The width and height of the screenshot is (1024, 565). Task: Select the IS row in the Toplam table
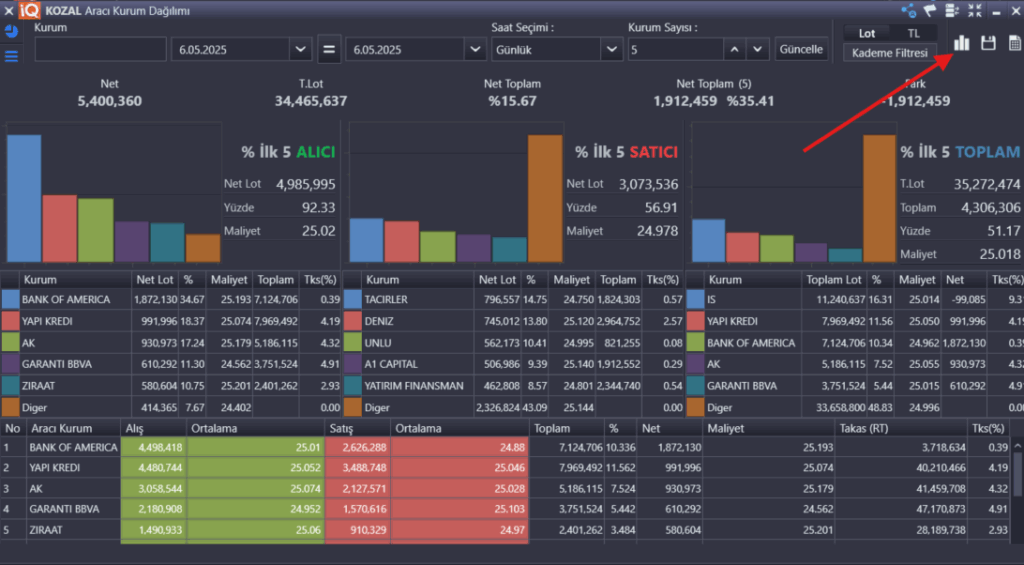[x=856, y=299]
